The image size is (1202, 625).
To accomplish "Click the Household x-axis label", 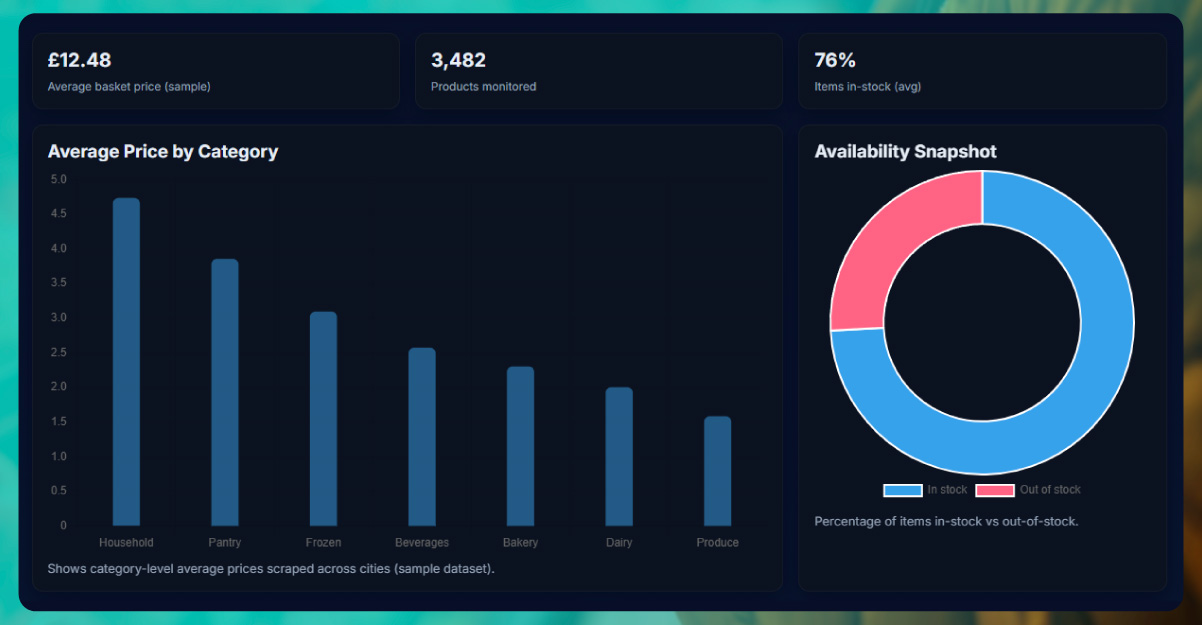I will pyautogui.click(x=126, y=543).
